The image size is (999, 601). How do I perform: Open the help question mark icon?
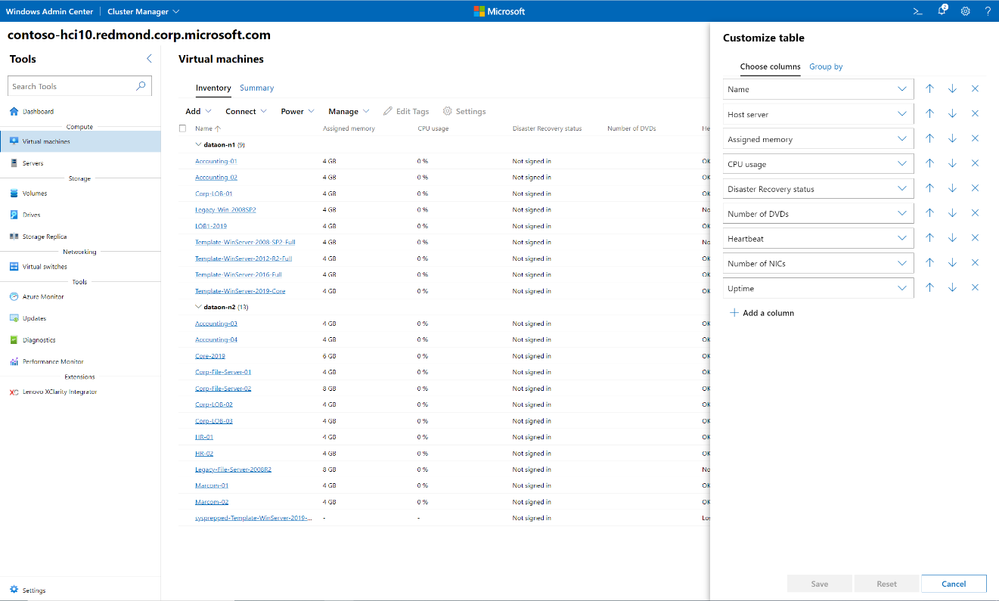coord(988,11)
